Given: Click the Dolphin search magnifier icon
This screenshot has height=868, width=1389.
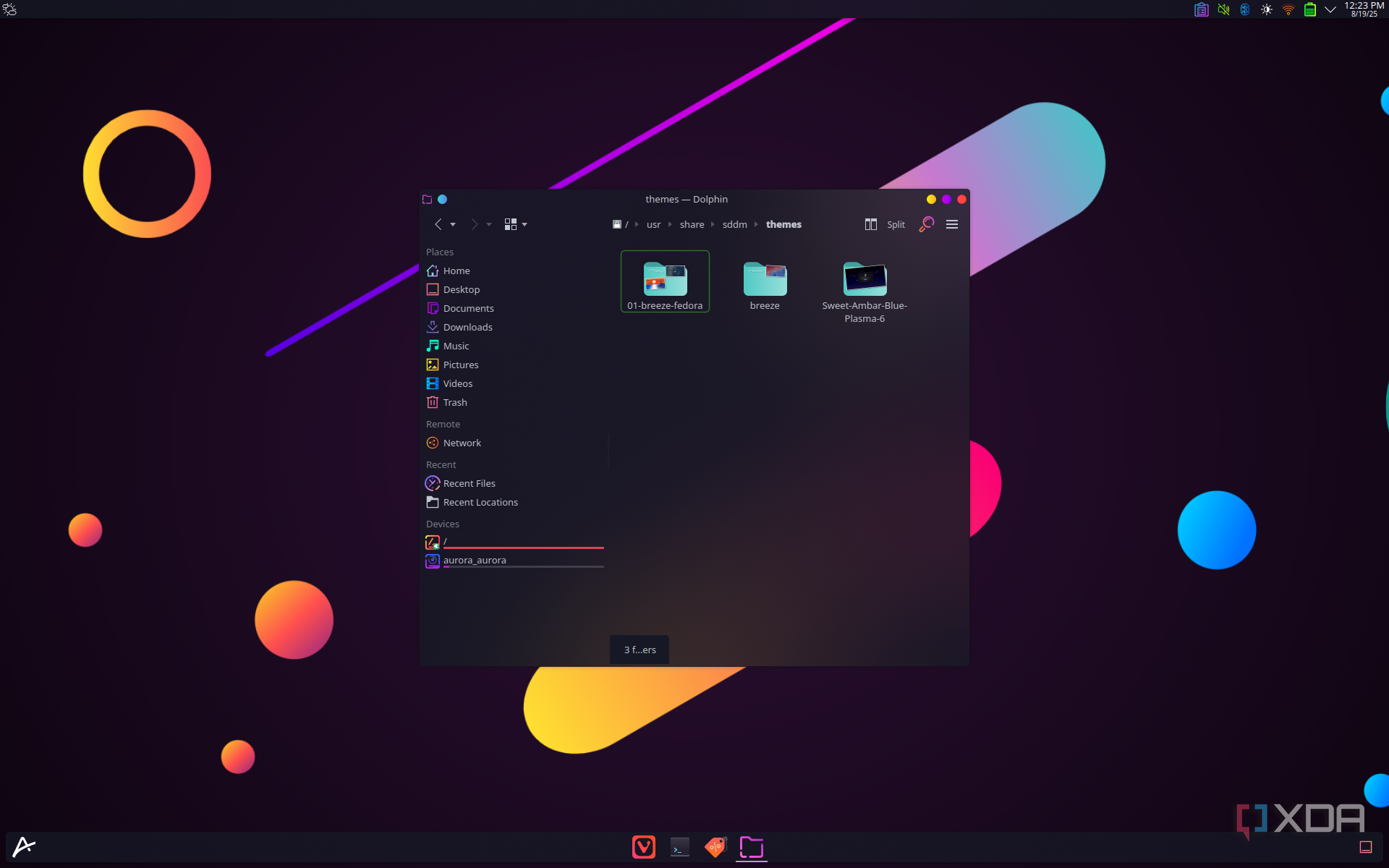Looking at the screenshot, I should [926, 224].
